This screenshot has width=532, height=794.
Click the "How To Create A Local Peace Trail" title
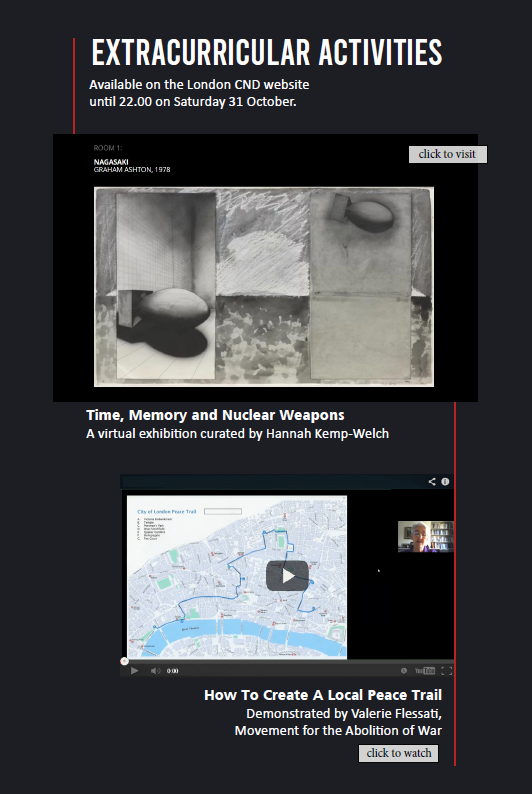point(323,695)
